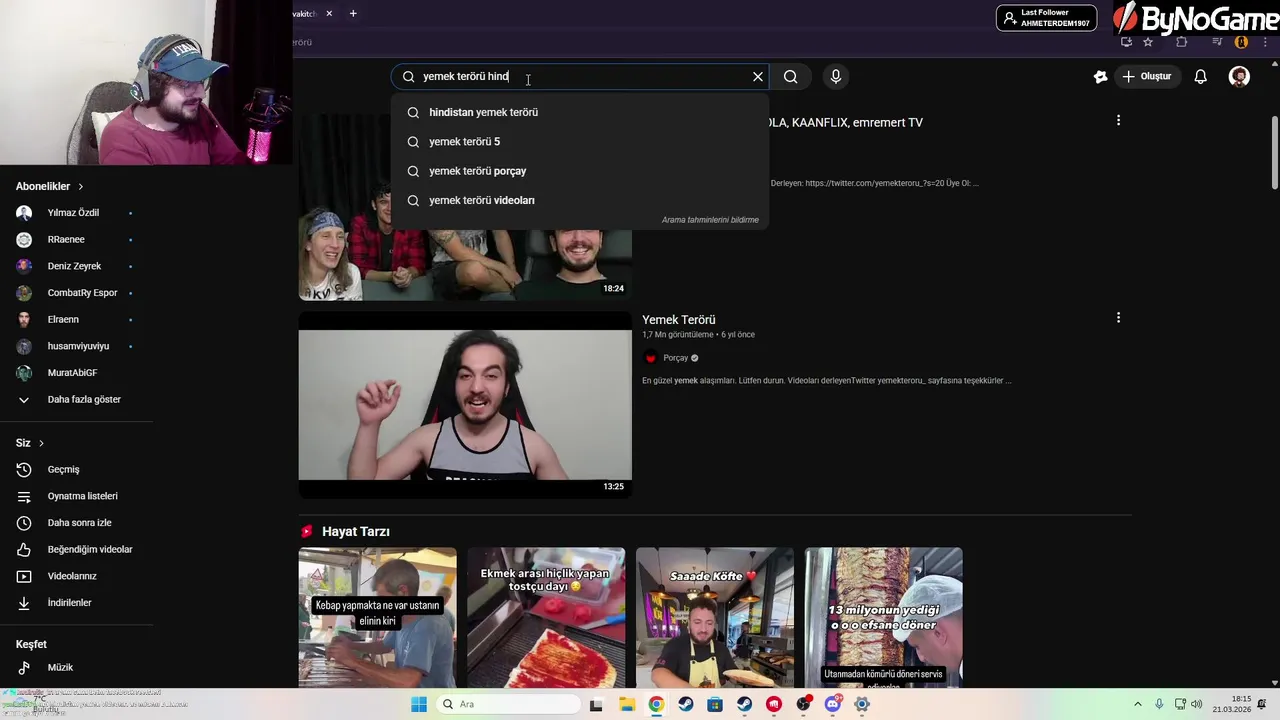Open Daha sonra izle watch later

click(79, 523)
